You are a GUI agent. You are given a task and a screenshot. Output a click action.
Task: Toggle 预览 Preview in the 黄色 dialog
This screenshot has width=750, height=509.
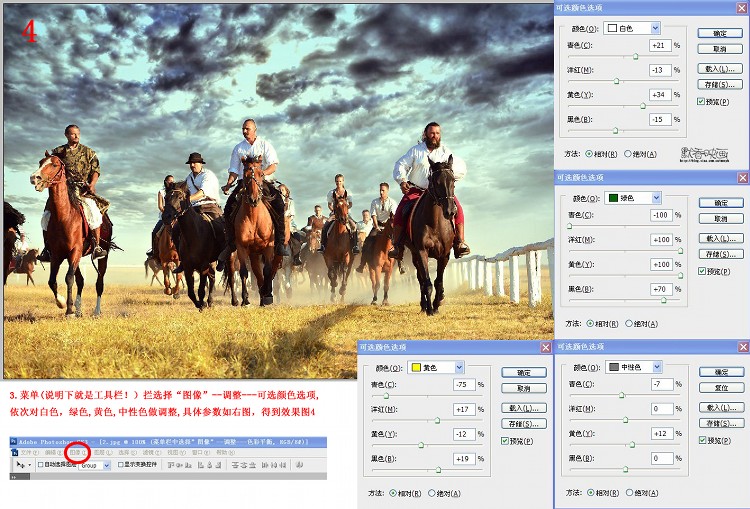505,441
